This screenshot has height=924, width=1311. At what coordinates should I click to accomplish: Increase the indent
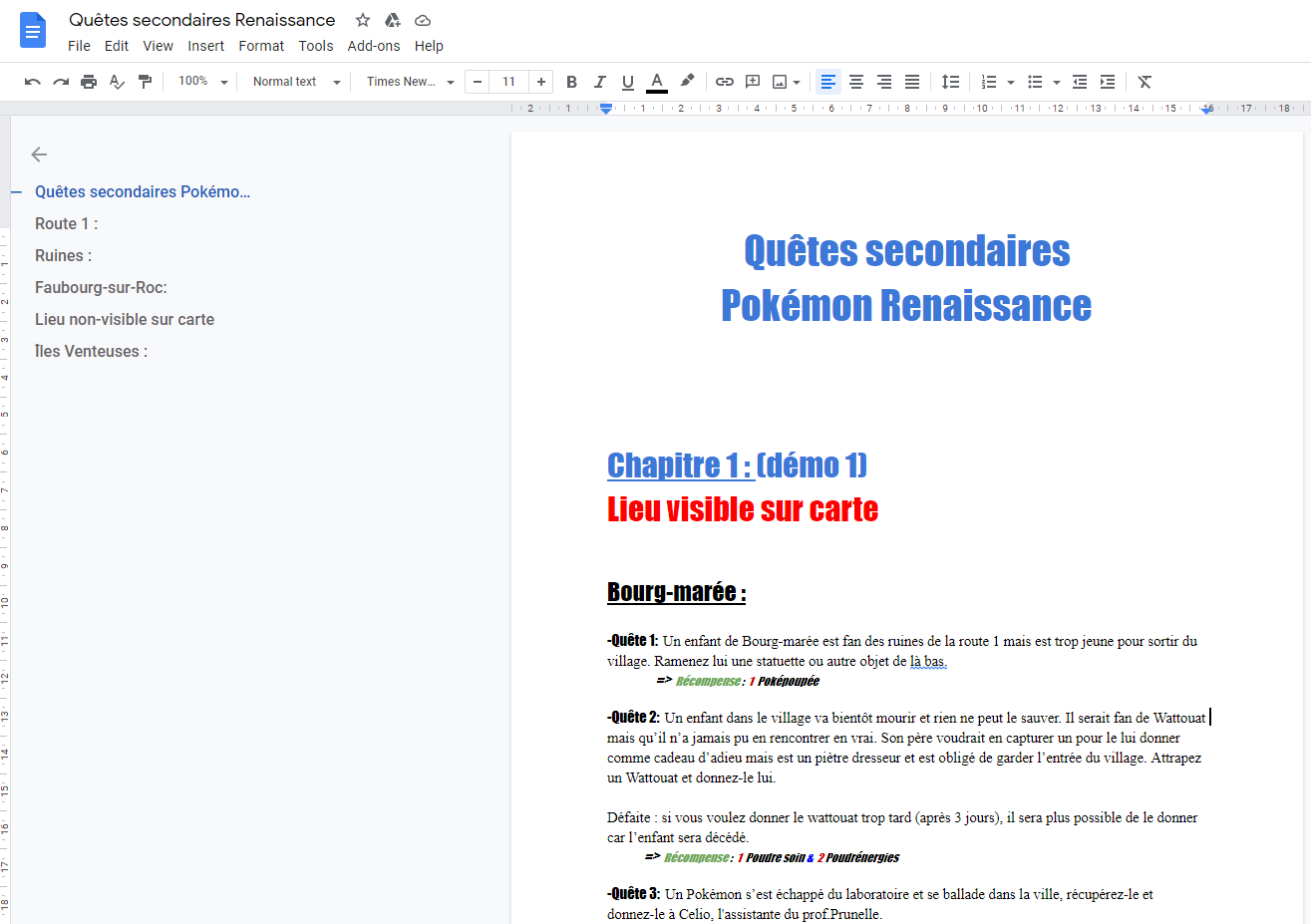coord(1108,82)
